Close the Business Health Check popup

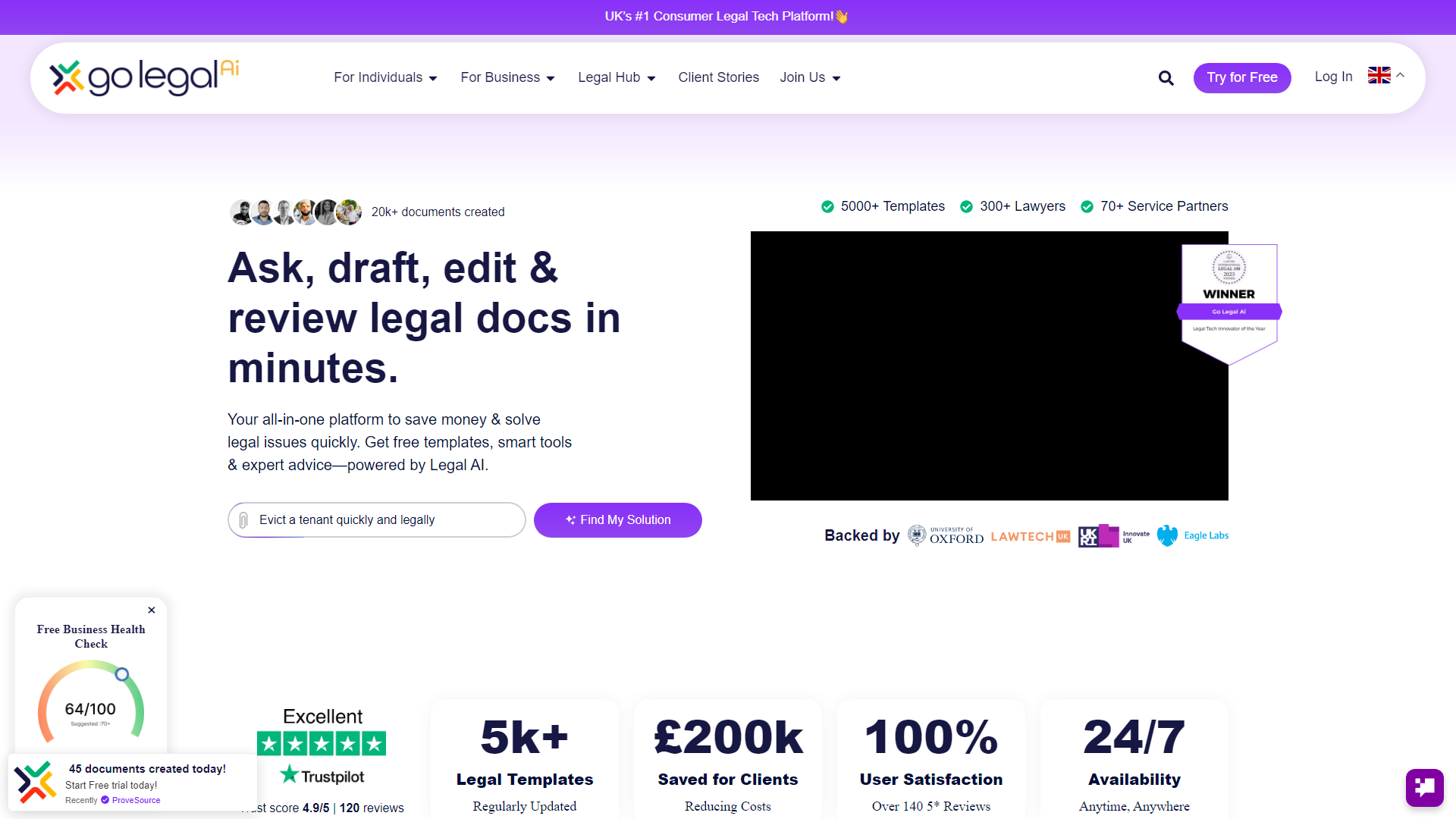[152, 610]
